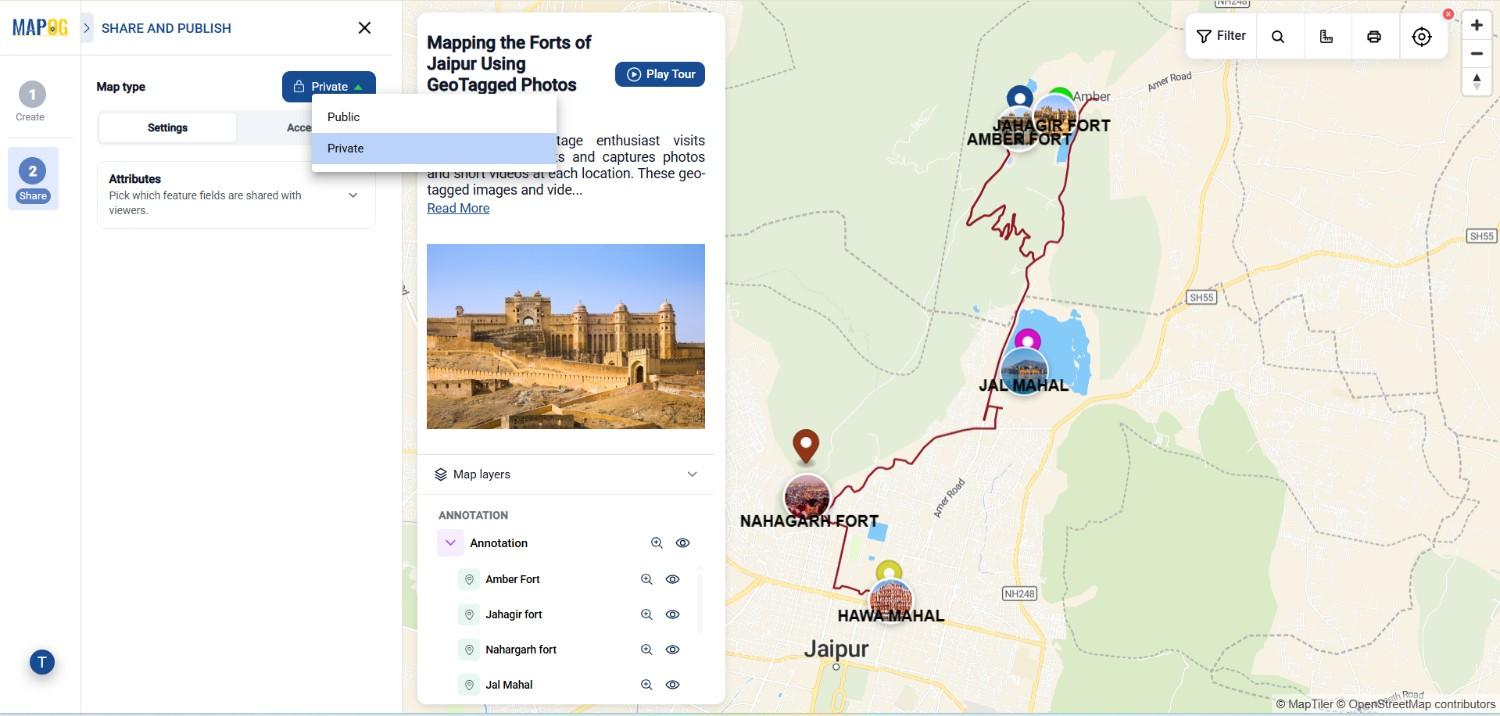Screen dimensions: 1500x716
Task: Select Jal Mahal location pin icon in list
Action: click(x=469, y=685)
